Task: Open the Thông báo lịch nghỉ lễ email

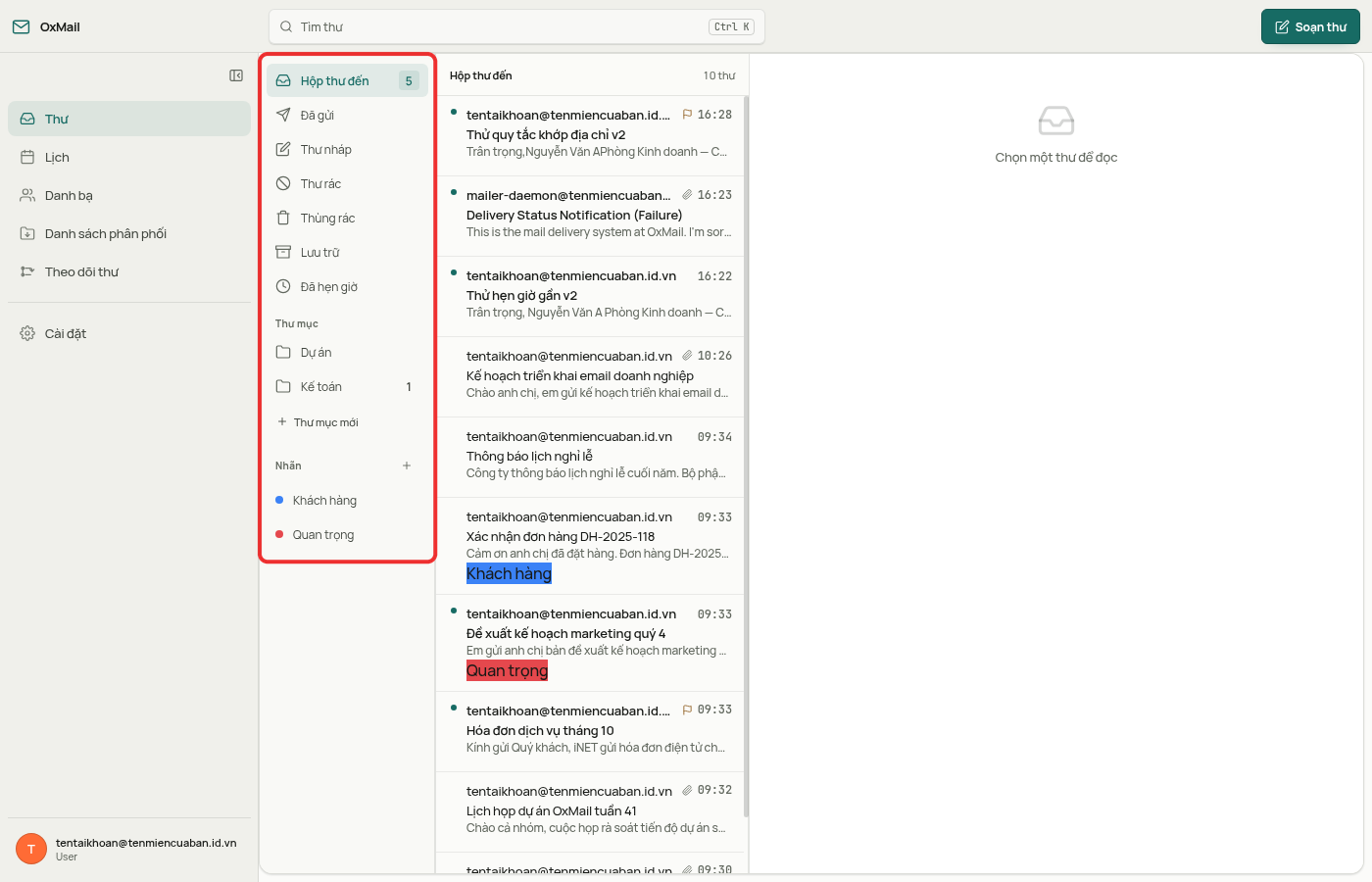Action: coord(591,457)
